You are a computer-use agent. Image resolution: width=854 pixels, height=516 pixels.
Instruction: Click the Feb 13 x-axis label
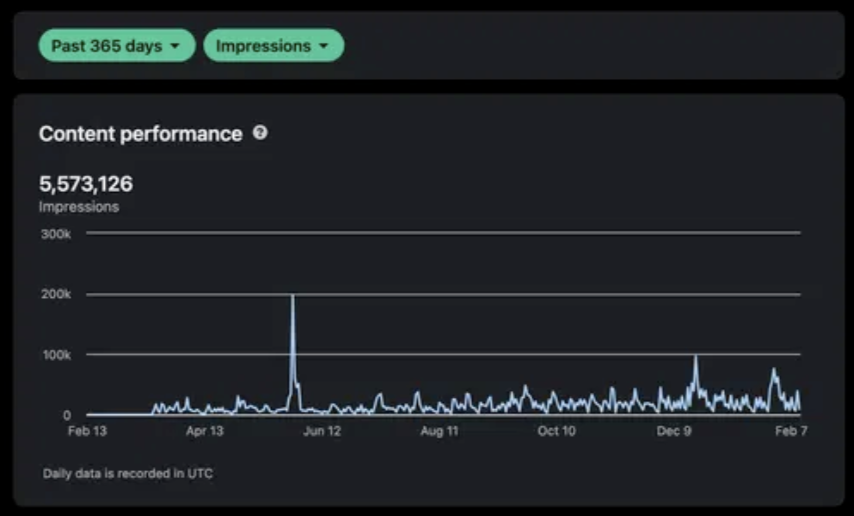87,431
